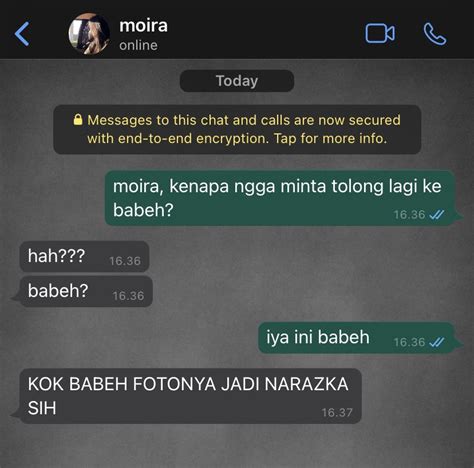
Task: Open end-to-end encryption info notice
Action: [237, 129]
